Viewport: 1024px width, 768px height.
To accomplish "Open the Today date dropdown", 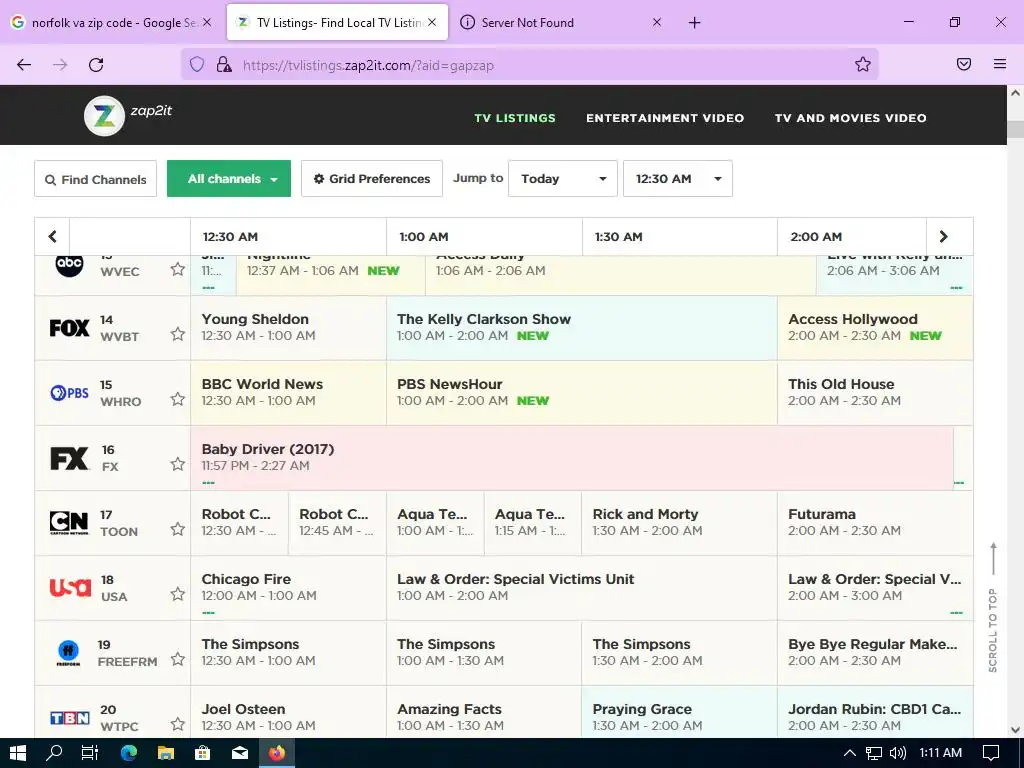I will pyautogui.click(x=562, y=178).
